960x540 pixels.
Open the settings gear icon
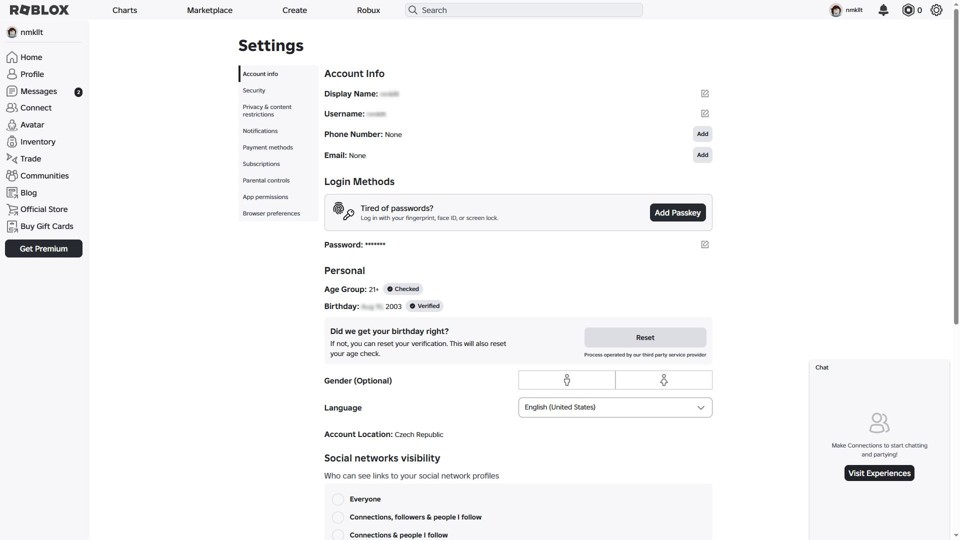point(936,10)
